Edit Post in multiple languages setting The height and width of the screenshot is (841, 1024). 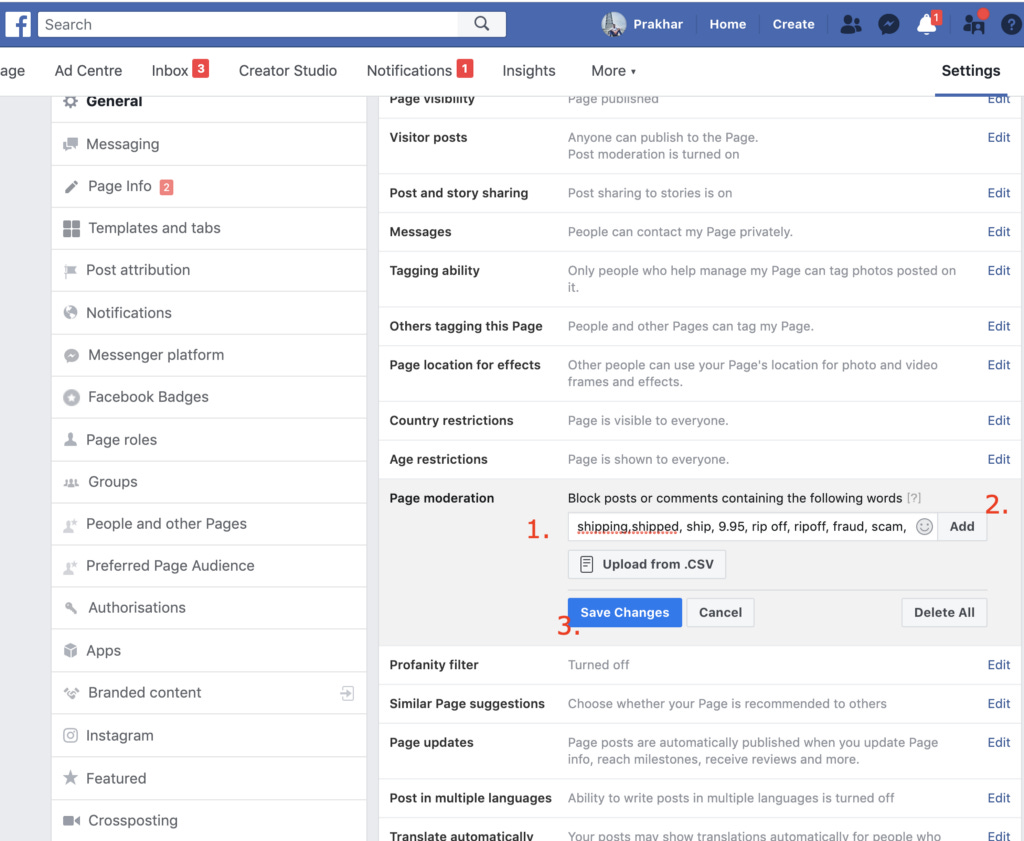click(999, 798)
